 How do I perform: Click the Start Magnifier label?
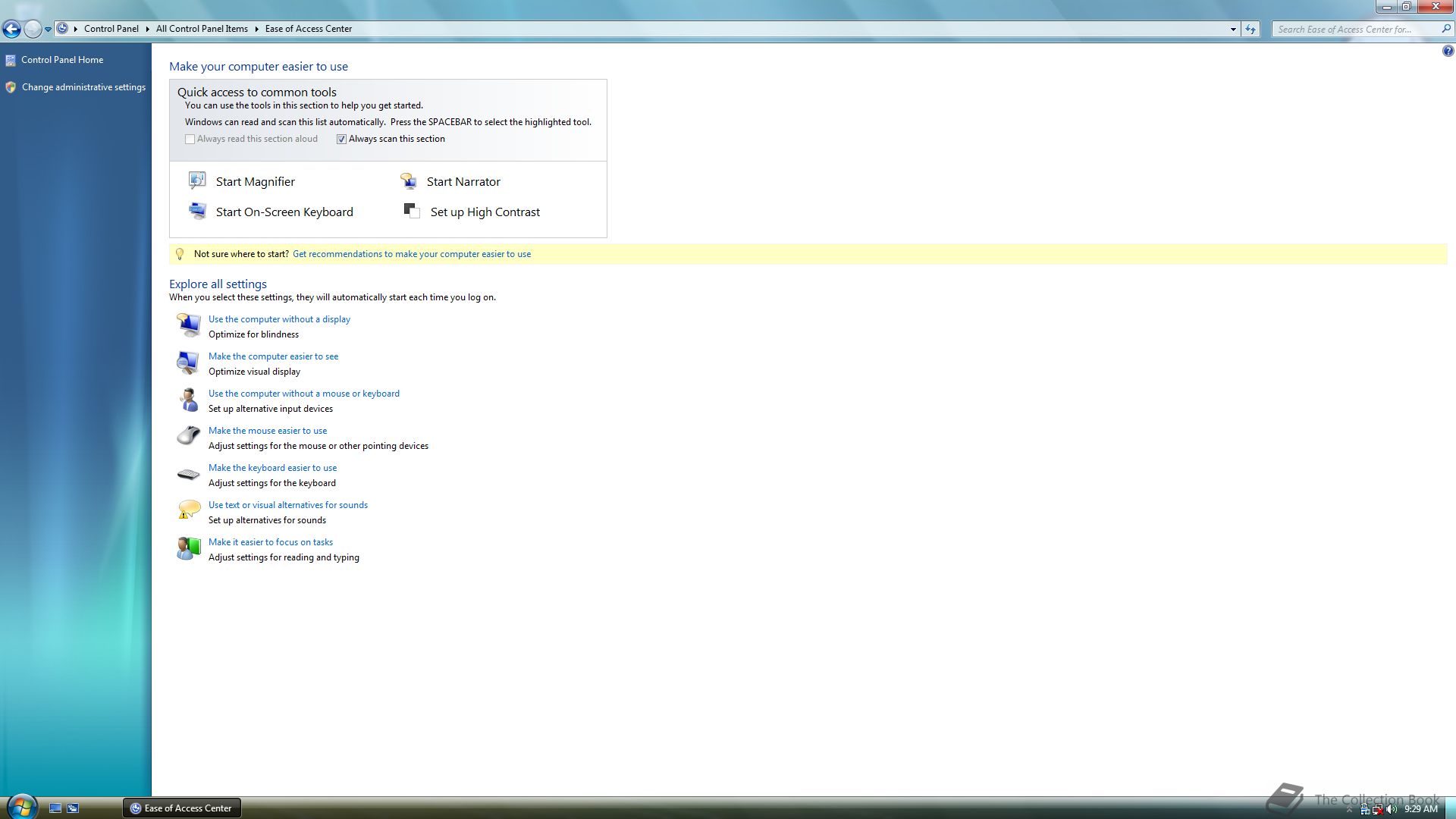pyautogui.click(x=256, y=182)
